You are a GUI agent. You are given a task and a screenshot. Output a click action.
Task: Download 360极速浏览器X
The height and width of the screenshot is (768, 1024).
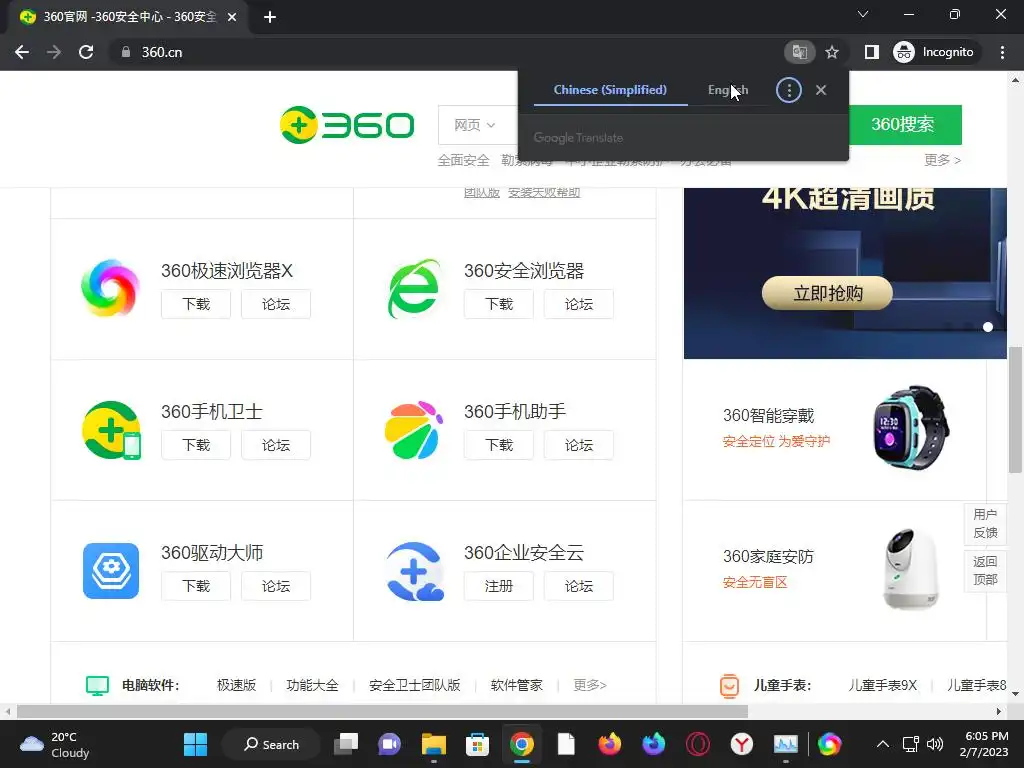196,304
